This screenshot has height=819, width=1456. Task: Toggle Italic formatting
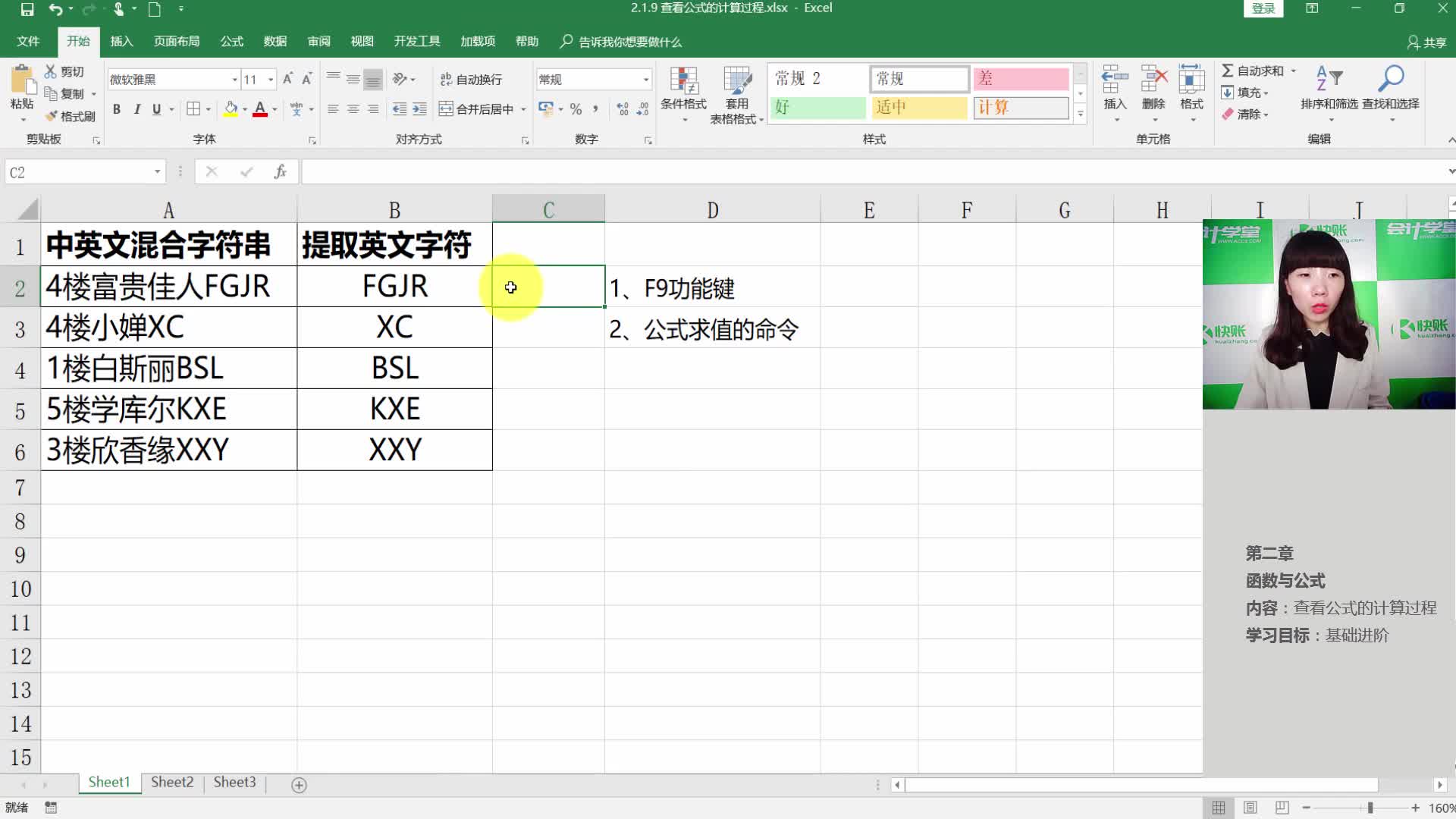(x=136, y=109)
